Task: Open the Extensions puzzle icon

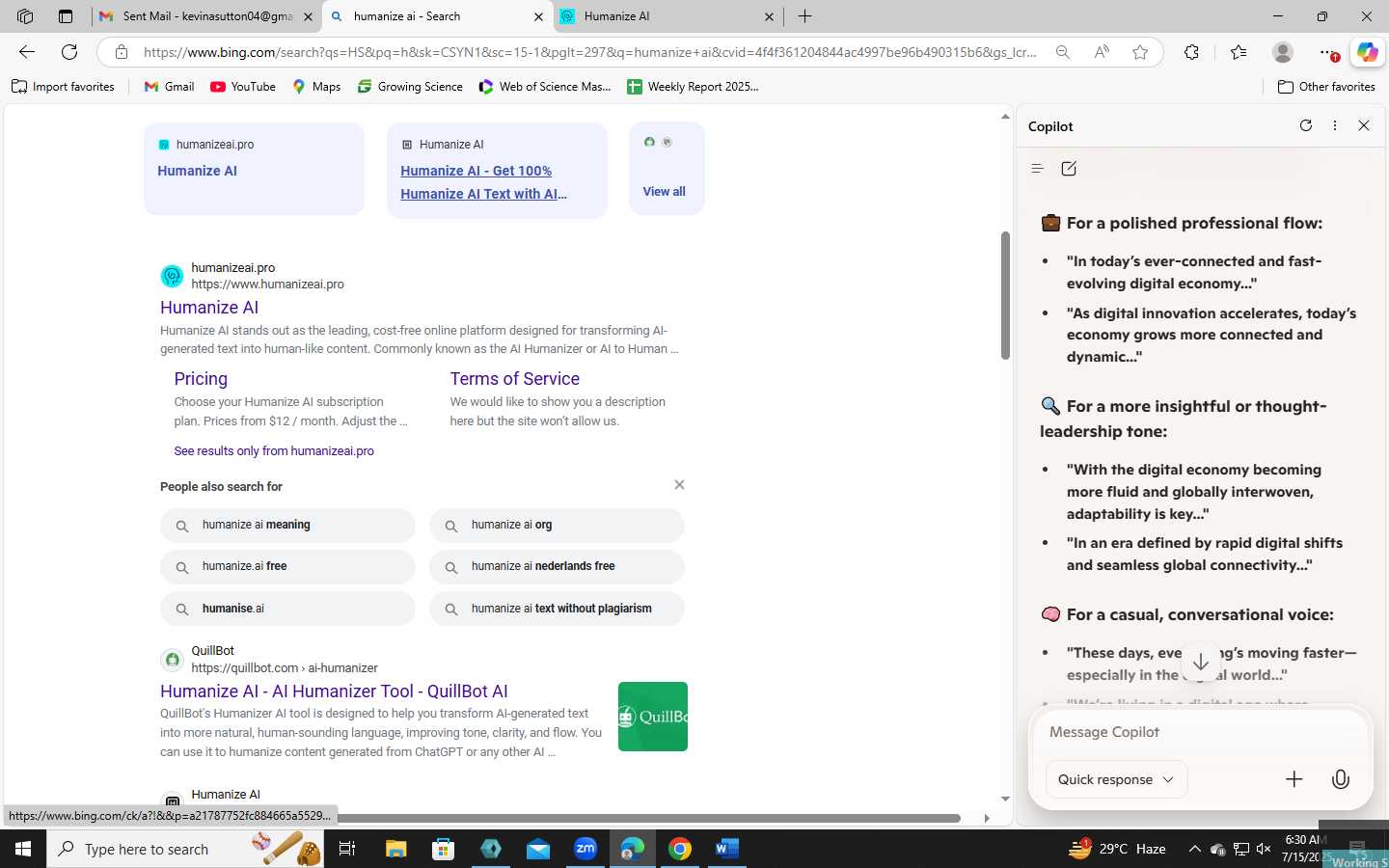Action: (x=1191, y=52)
